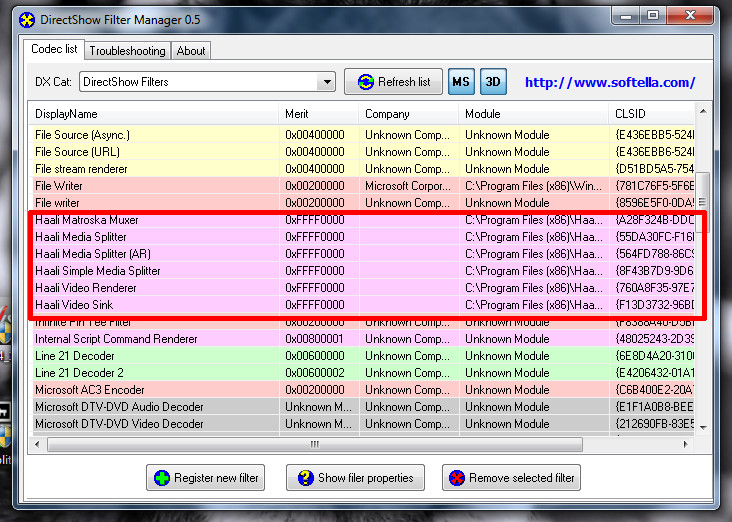Select the Haali Media Splitter row
Viewport: 732px width, 522px height.
coord(363,237)
